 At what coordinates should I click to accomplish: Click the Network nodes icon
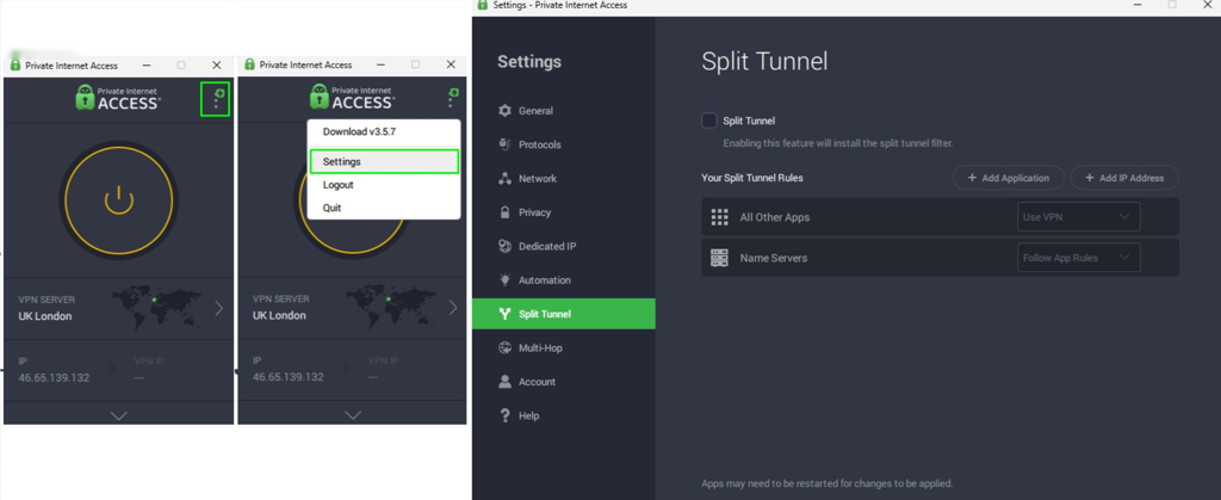(505, 179)
